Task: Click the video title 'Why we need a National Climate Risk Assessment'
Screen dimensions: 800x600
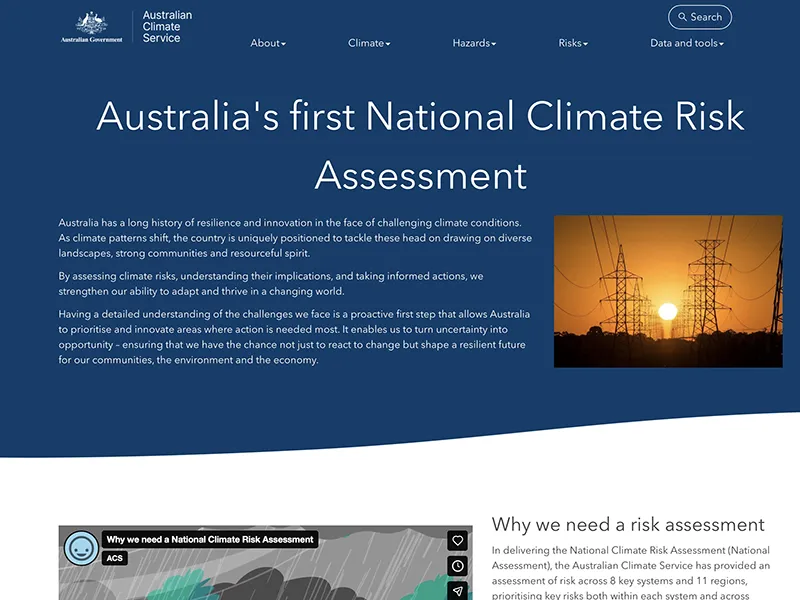Action: (x=210, y=540)
